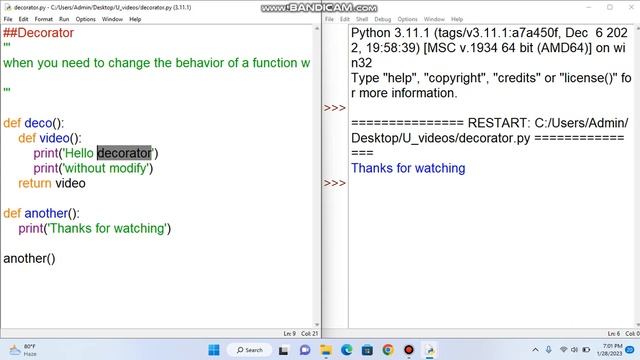Launch Microsoft Edge from the taskbar
The image size is (640, 360).
click(x=347, y=350)
